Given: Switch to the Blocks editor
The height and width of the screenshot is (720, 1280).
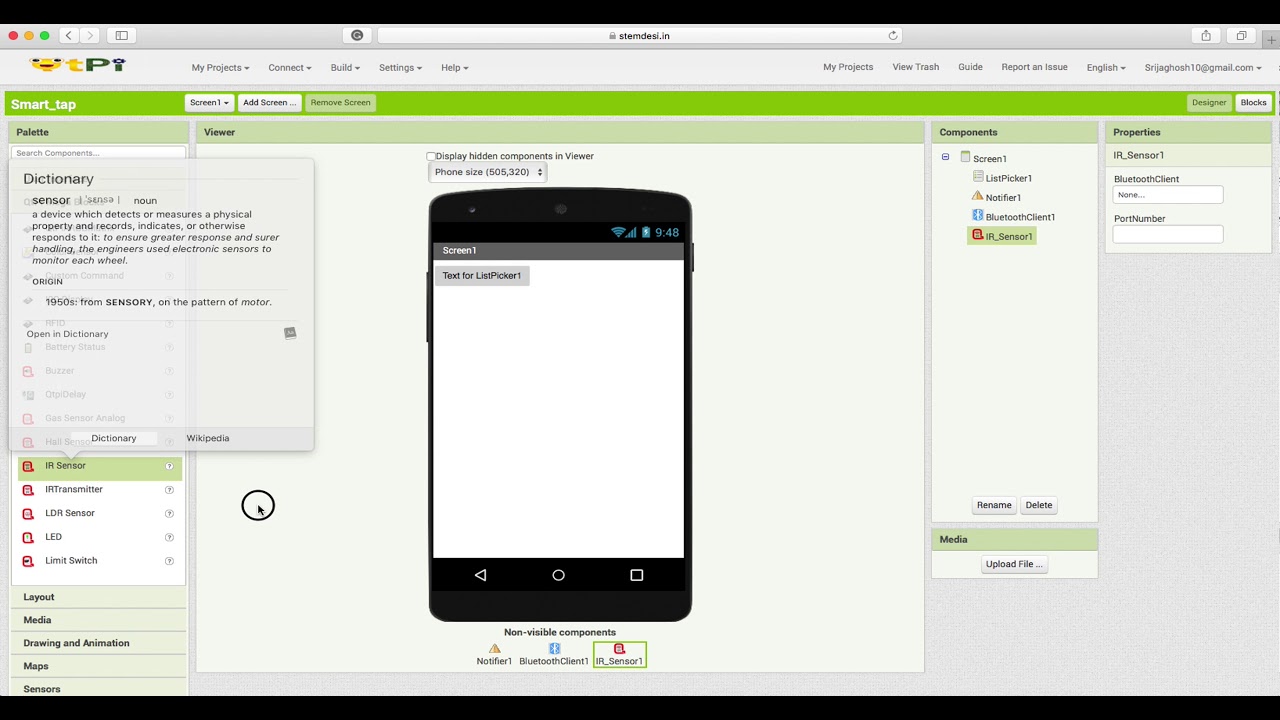Looking at the screenshot, I should 1253,102.
